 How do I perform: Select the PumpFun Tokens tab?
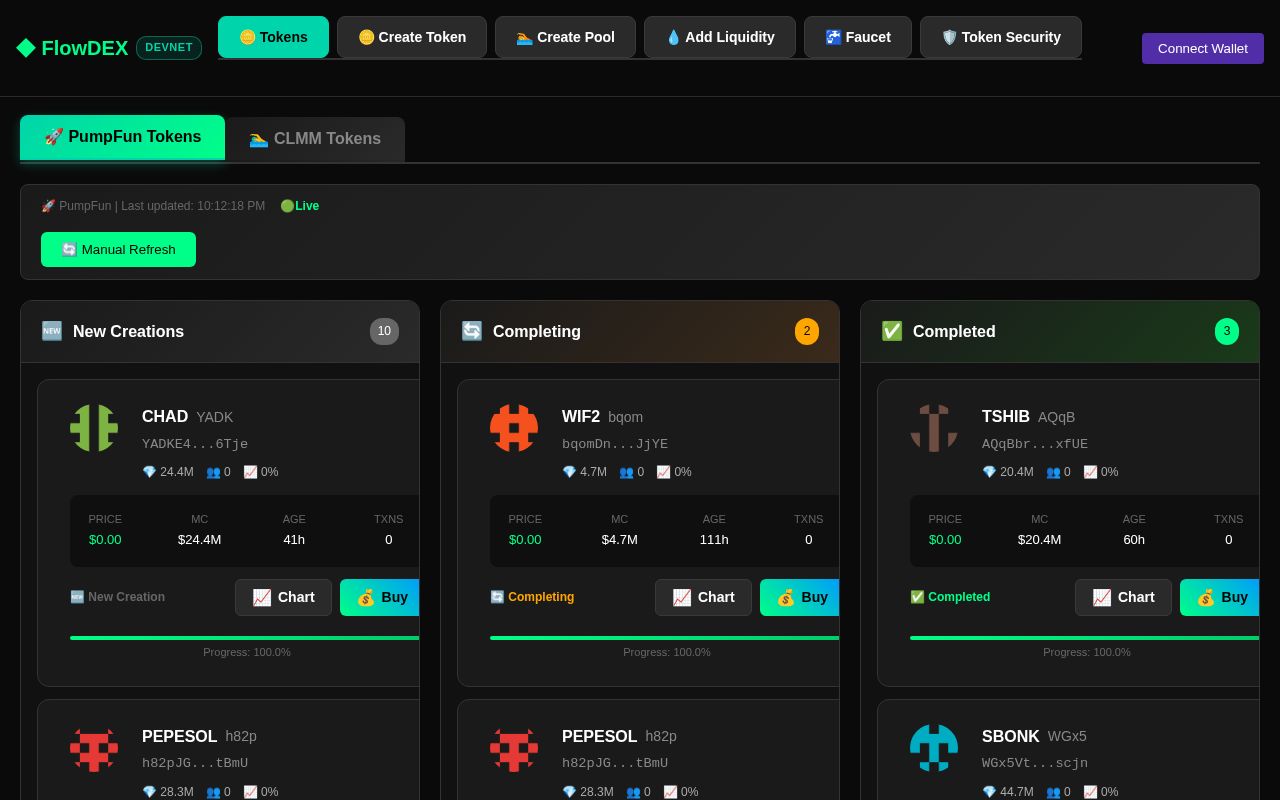pos(123,137)
